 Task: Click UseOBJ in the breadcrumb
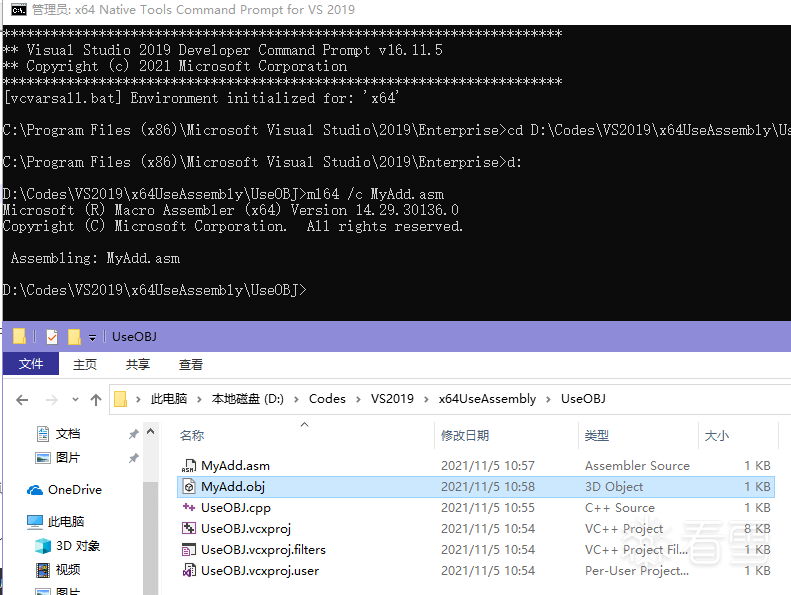pyautogui.click(x=583, y=399)
